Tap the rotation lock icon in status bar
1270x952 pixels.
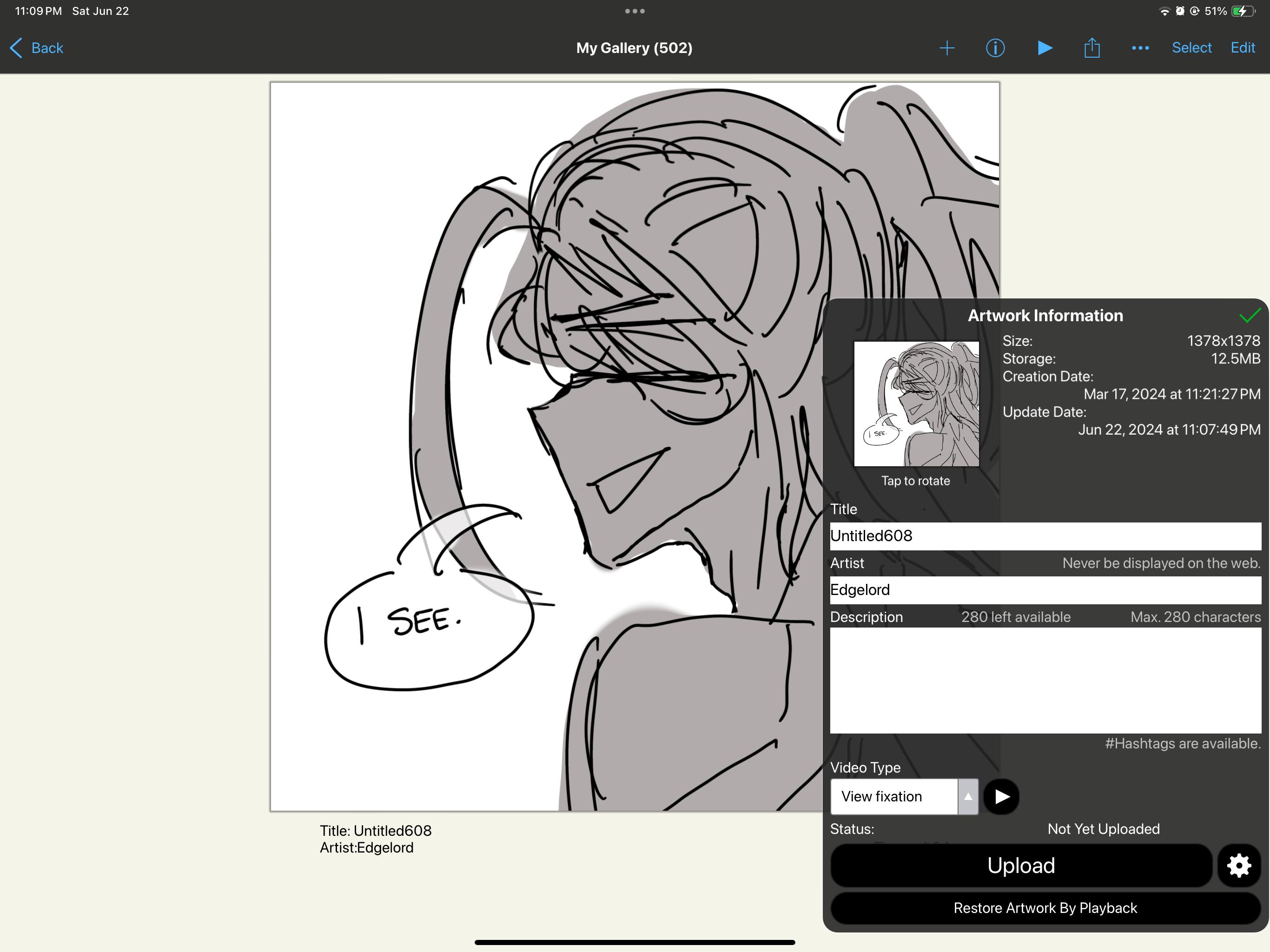click(x=1194, y=11)
